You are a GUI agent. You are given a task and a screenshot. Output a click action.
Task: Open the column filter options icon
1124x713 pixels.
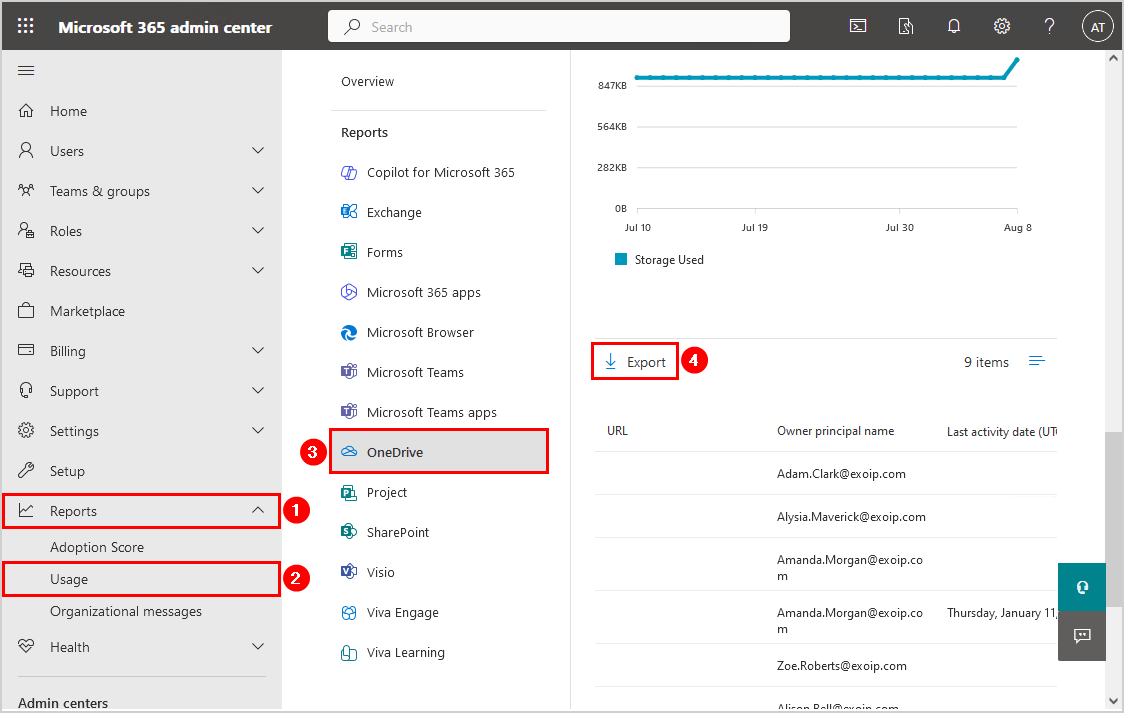tap(1037, 361)
